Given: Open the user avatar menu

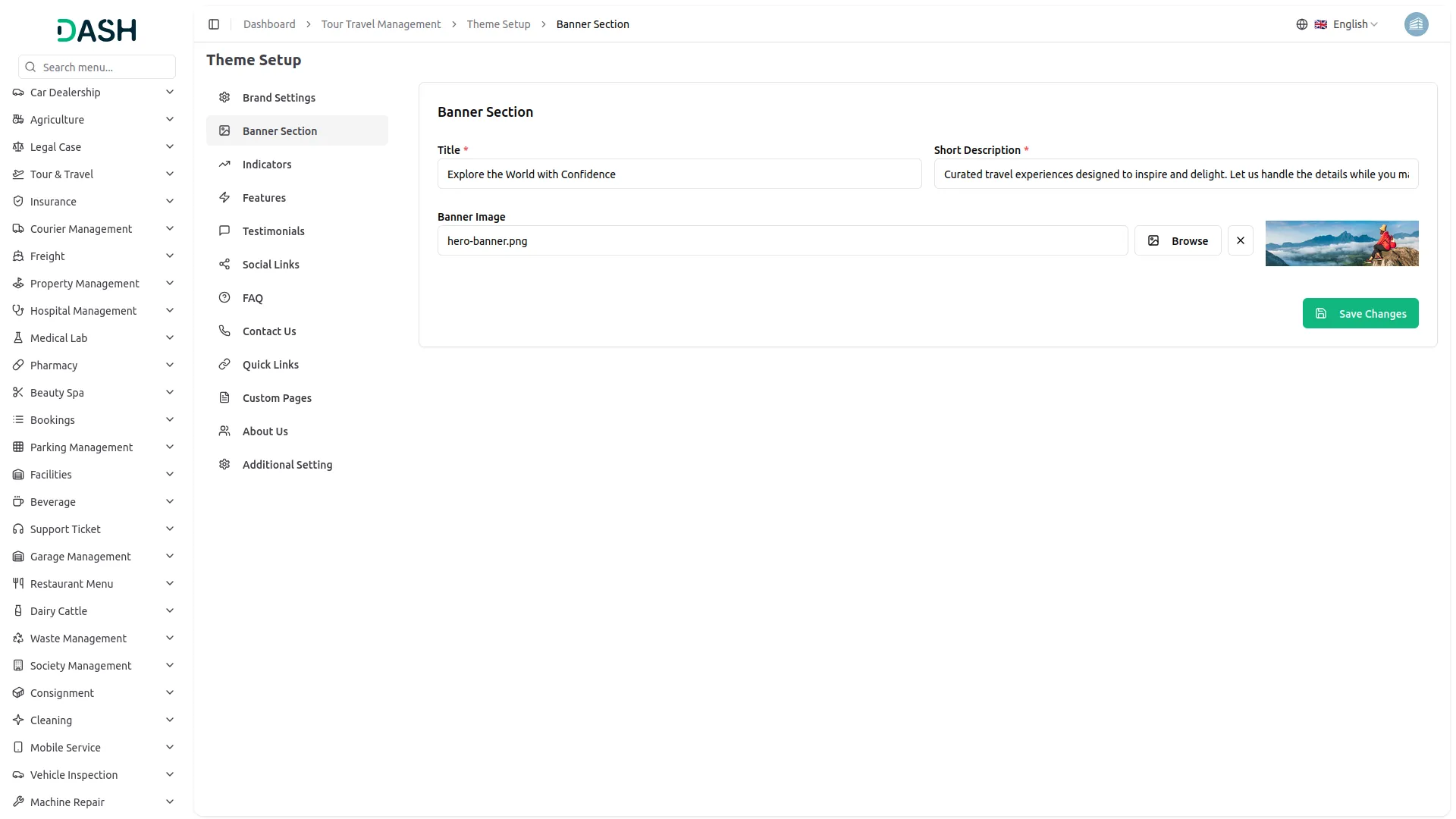Looking at the screenshot, I should point(1415,24).
